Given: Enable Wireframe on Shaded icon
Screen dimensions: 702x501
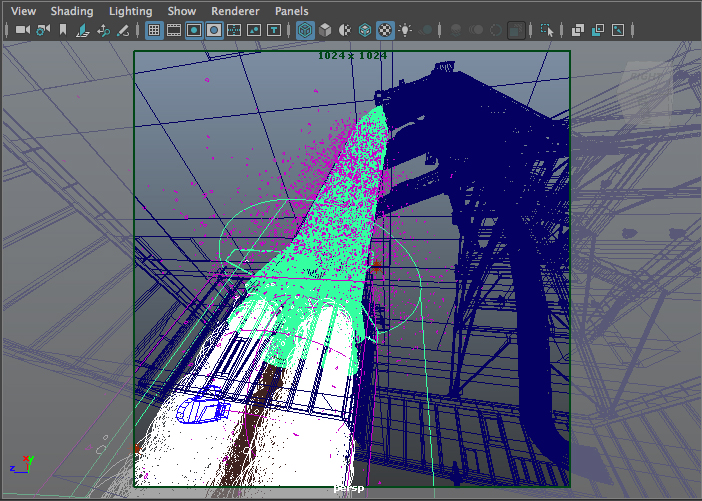Looking at the screenshot, I should [x=365, y=30].
